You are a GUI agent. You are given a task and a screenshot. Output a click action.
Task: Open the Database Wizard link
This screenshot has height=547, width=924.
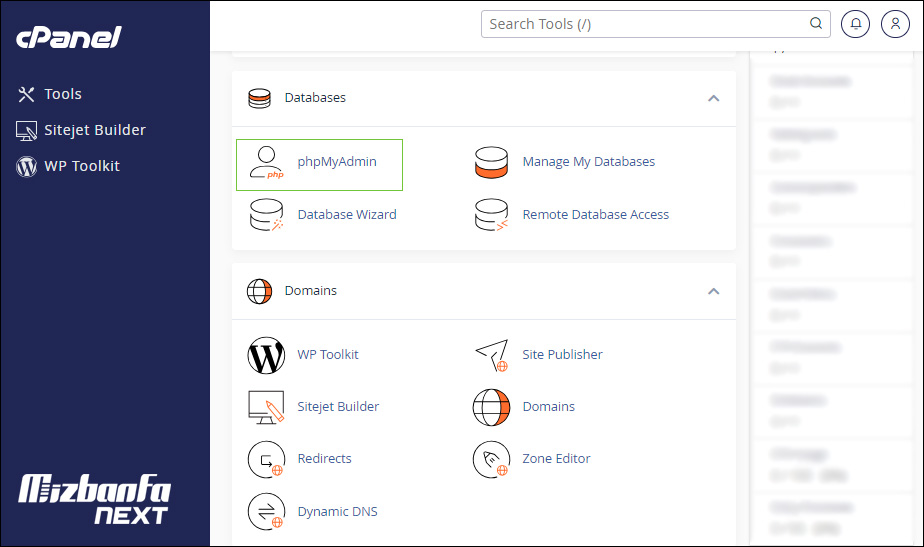(x=347, y=215)
